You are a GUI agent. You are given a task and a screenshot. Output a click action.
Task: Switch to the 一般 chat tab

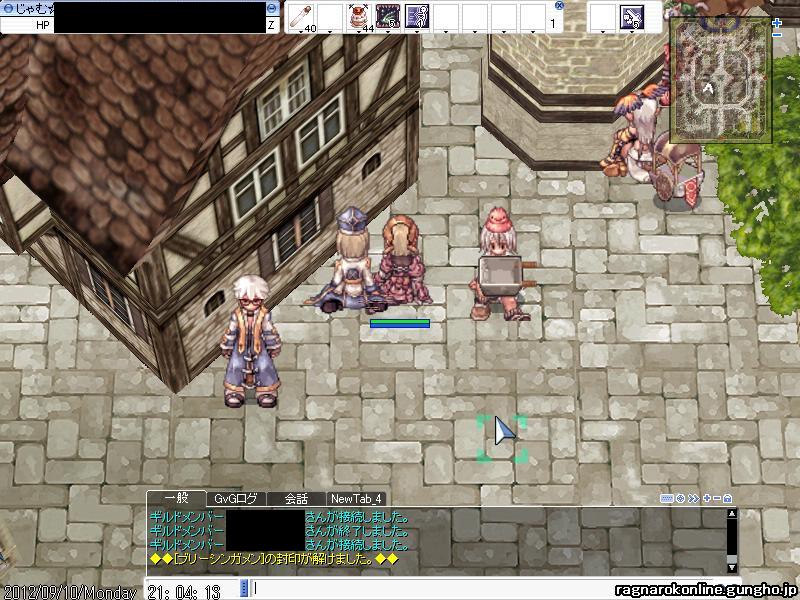(x=177, y=498)
